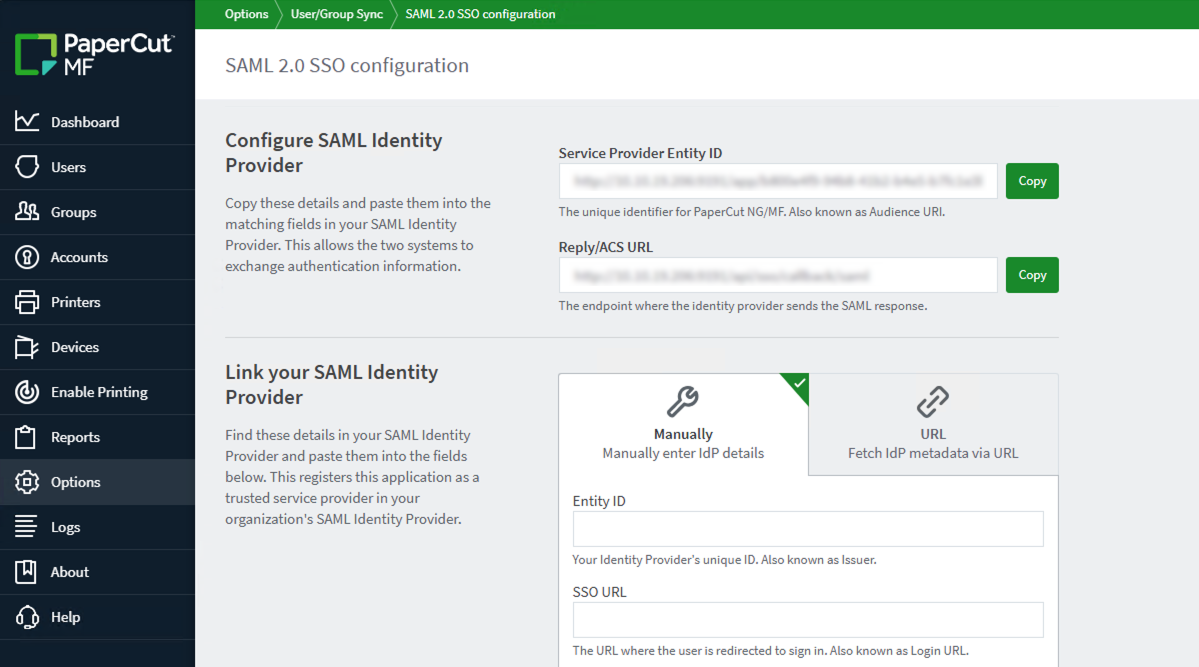Image resolution: width=1199 pixels, height=667 pixels.
Task: Click the Users sidebar icon
Action: 27,167
